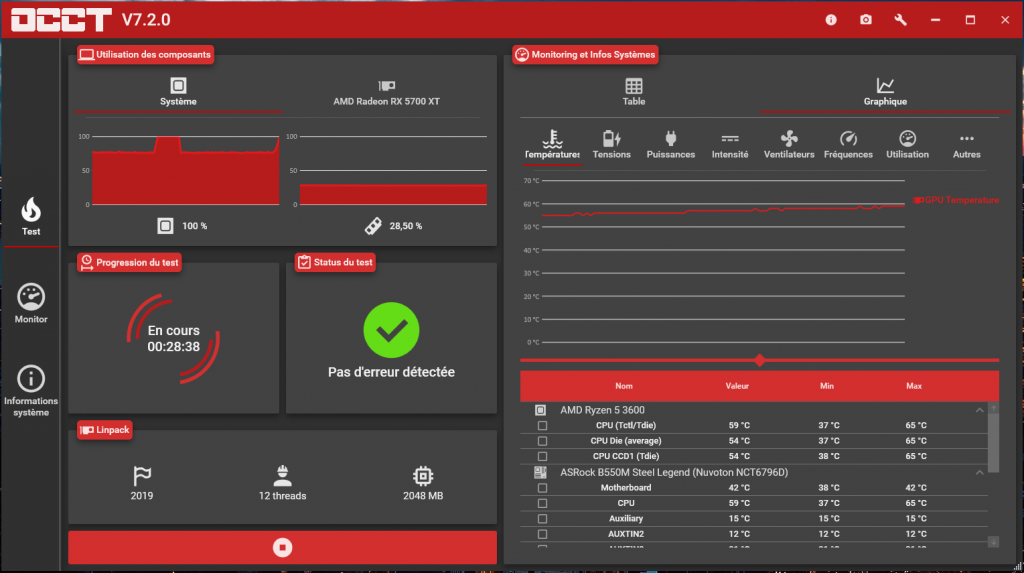Screen dimensions: 1024x573
Task: Toggle the AMD Ryzen 5 3600 group checkbox
Action: click(x=540, y=410)
